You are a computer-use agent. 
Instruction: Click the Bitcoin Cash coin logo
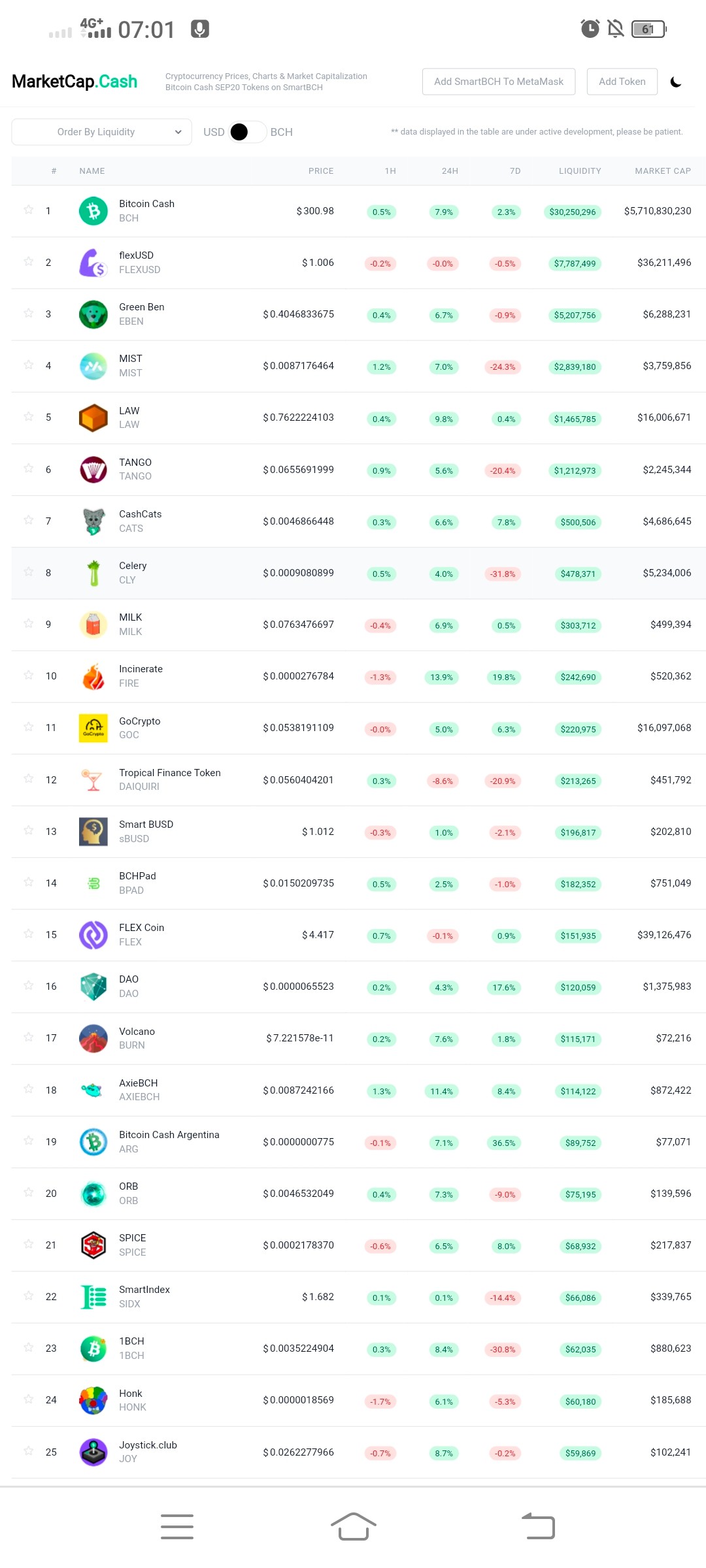(x=93, y=211)
